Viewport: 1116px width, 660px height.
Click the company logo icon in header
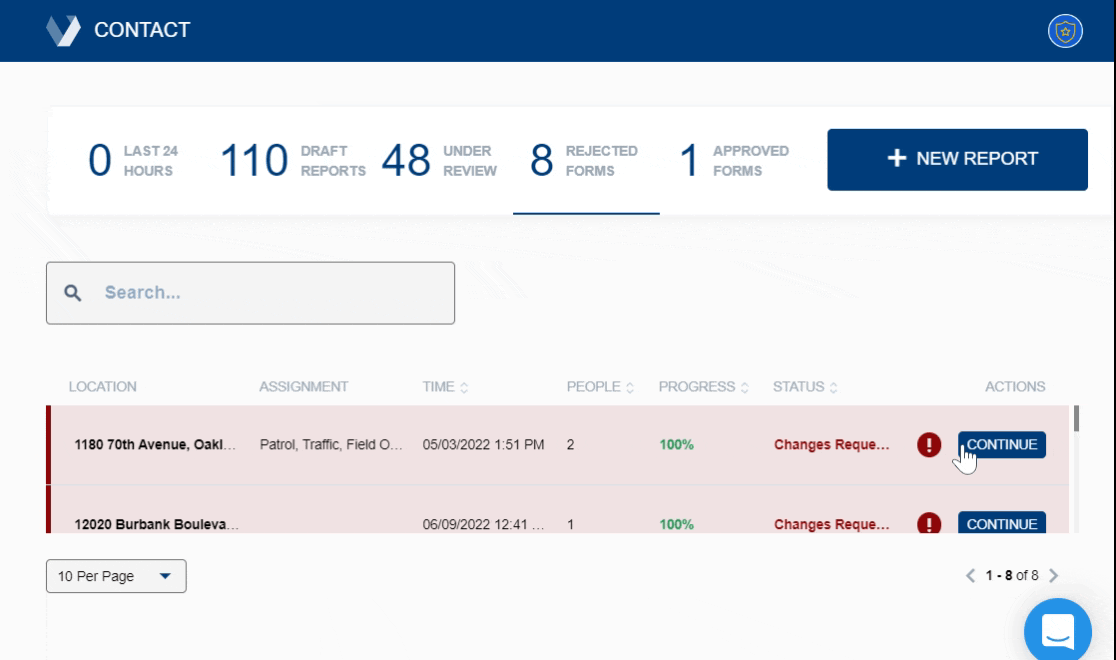[62, 32]
